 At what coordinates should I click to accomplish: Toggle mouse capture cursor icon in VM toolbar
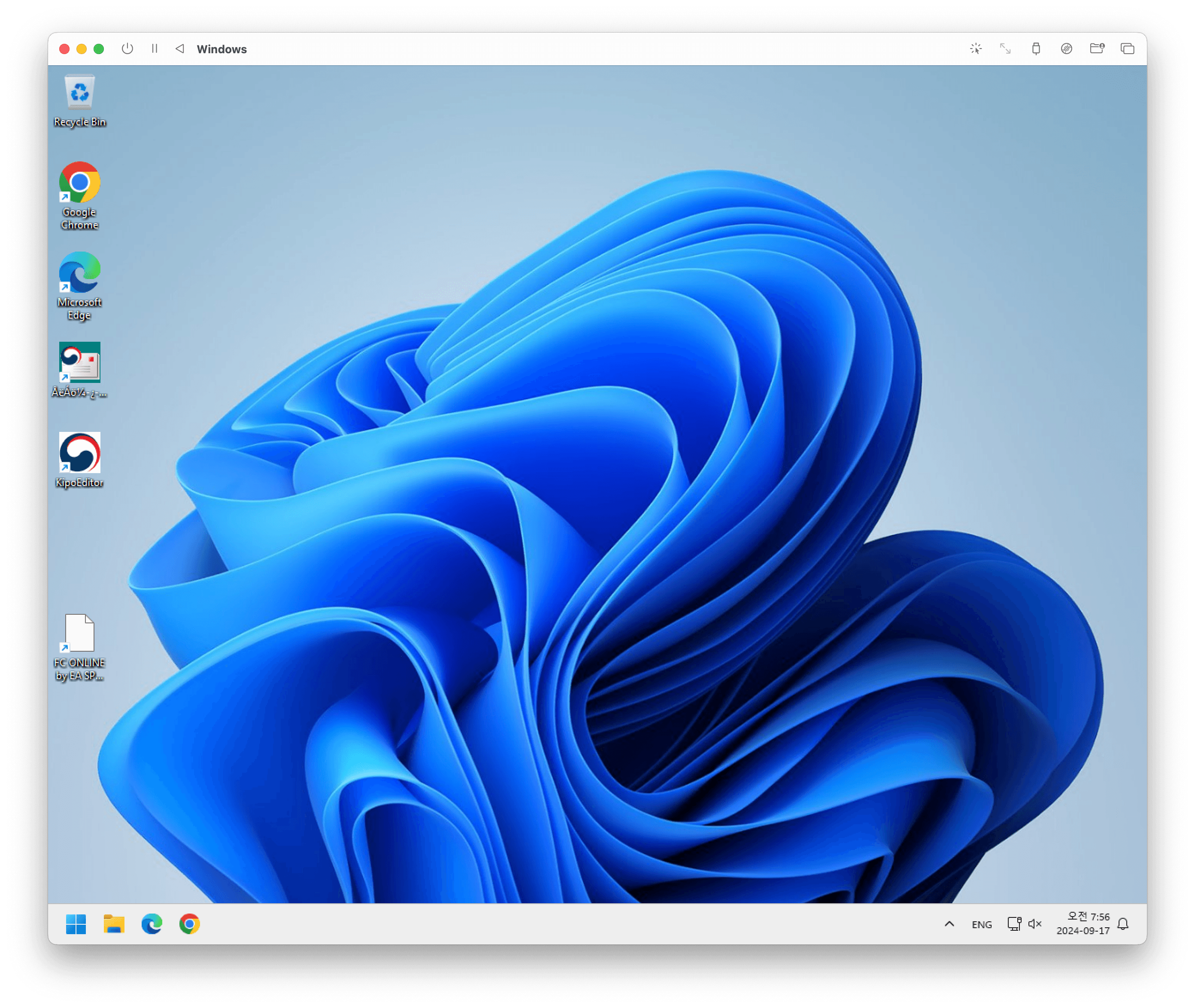(976, 49)
